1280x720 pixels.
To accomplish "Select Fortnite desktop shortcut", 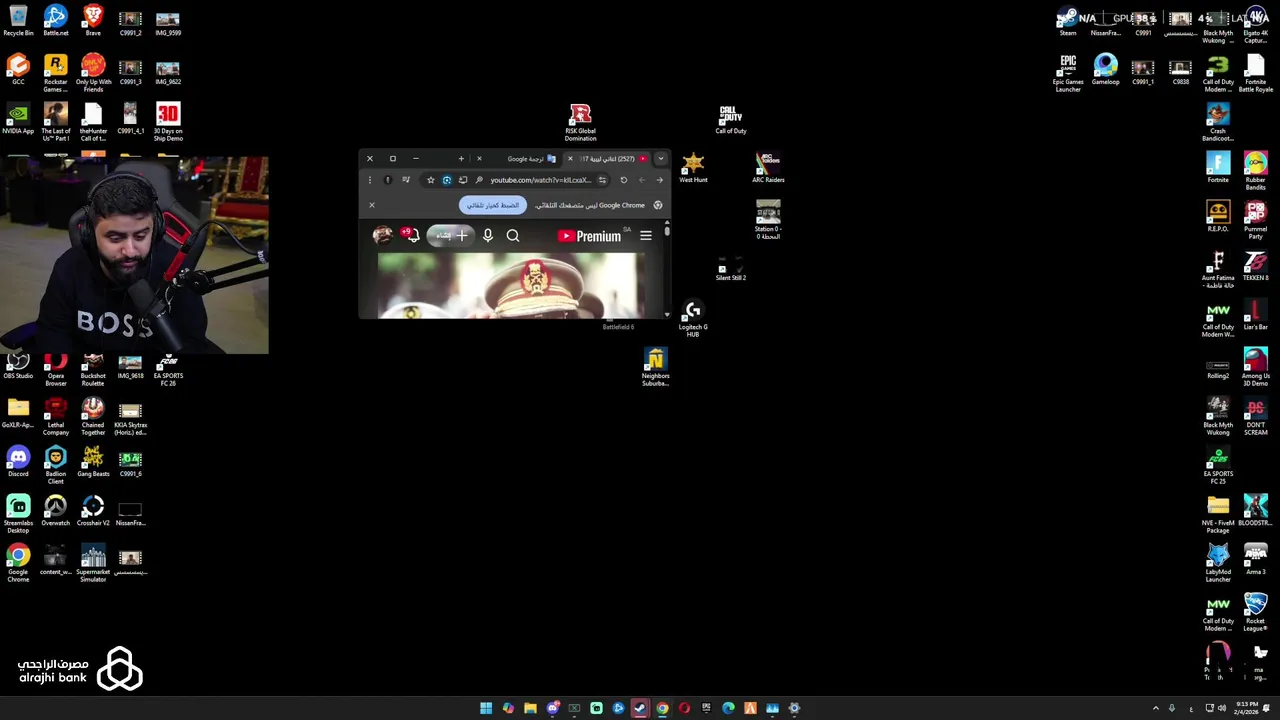I will (1218, 168).
